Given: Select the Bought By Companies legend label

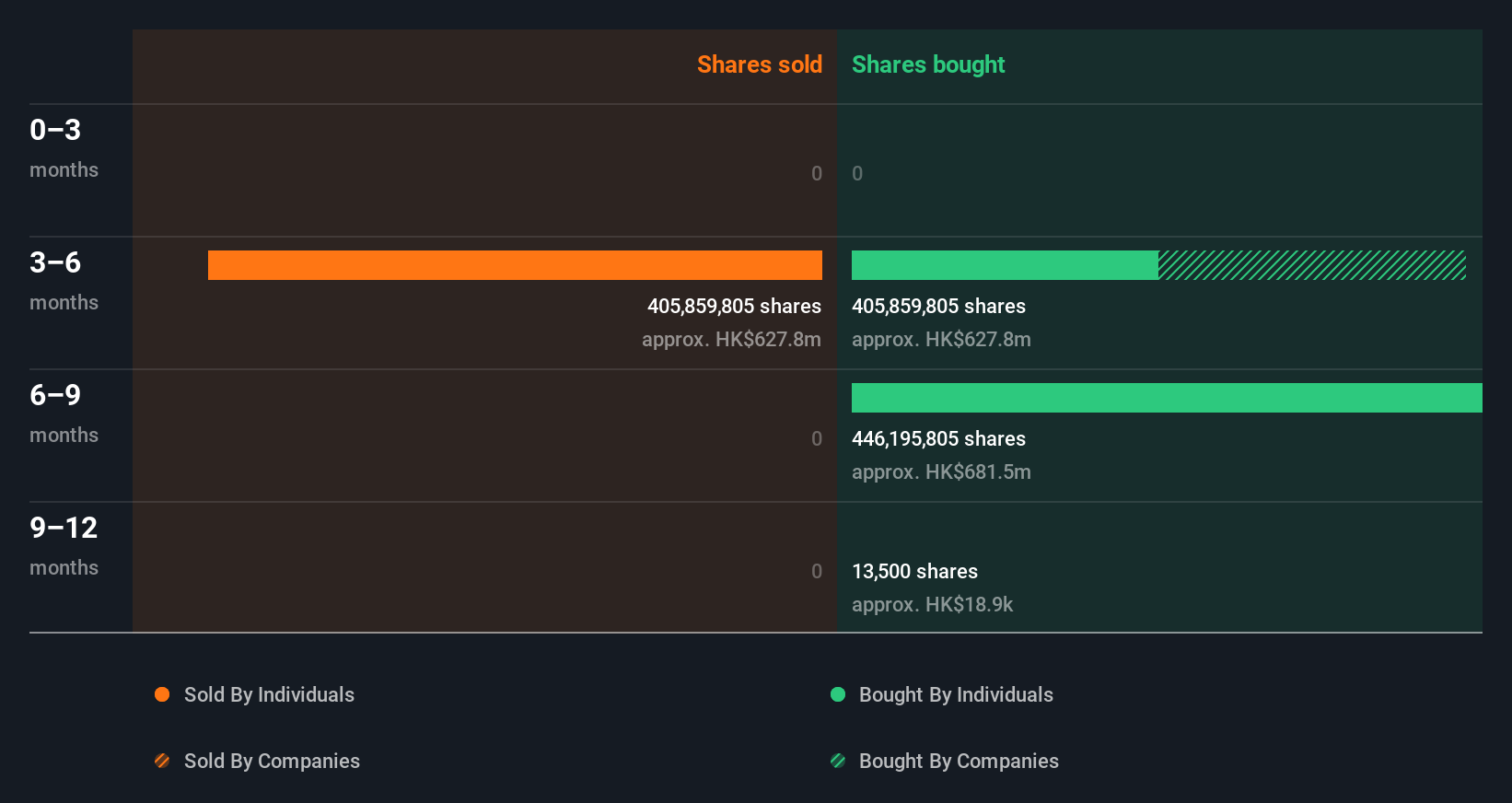Looking at the screenshot, I should coord(959,762).
